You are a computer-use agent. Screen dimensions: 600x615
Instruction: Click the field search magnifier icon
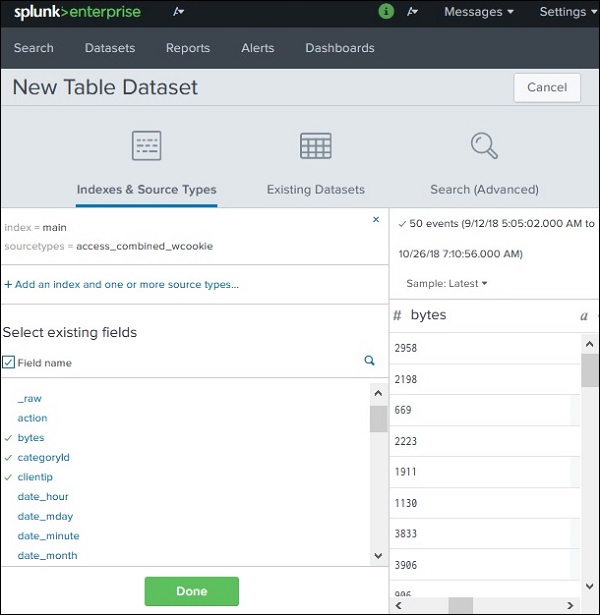click(x=369, y=361)
